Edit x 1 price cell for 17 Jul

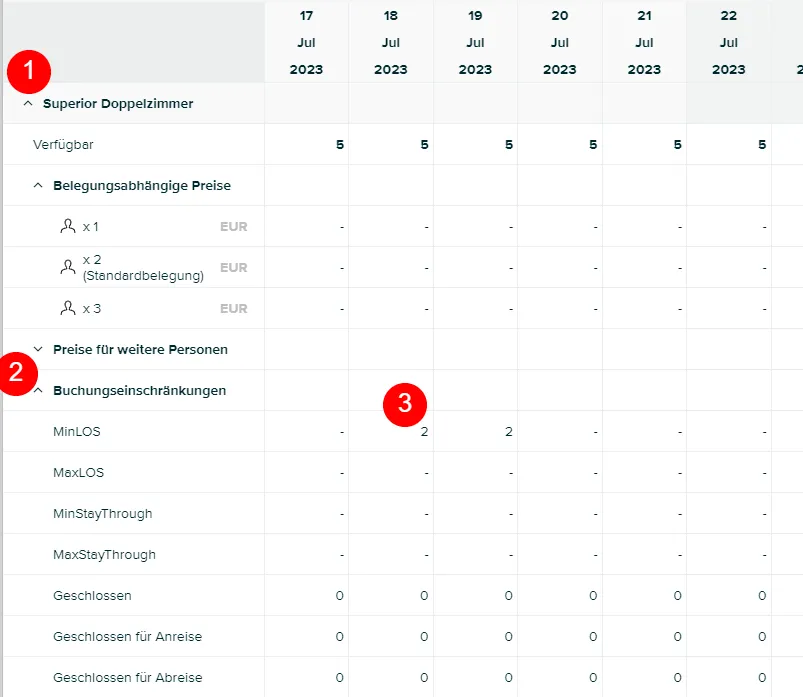(x=306, y=226)
